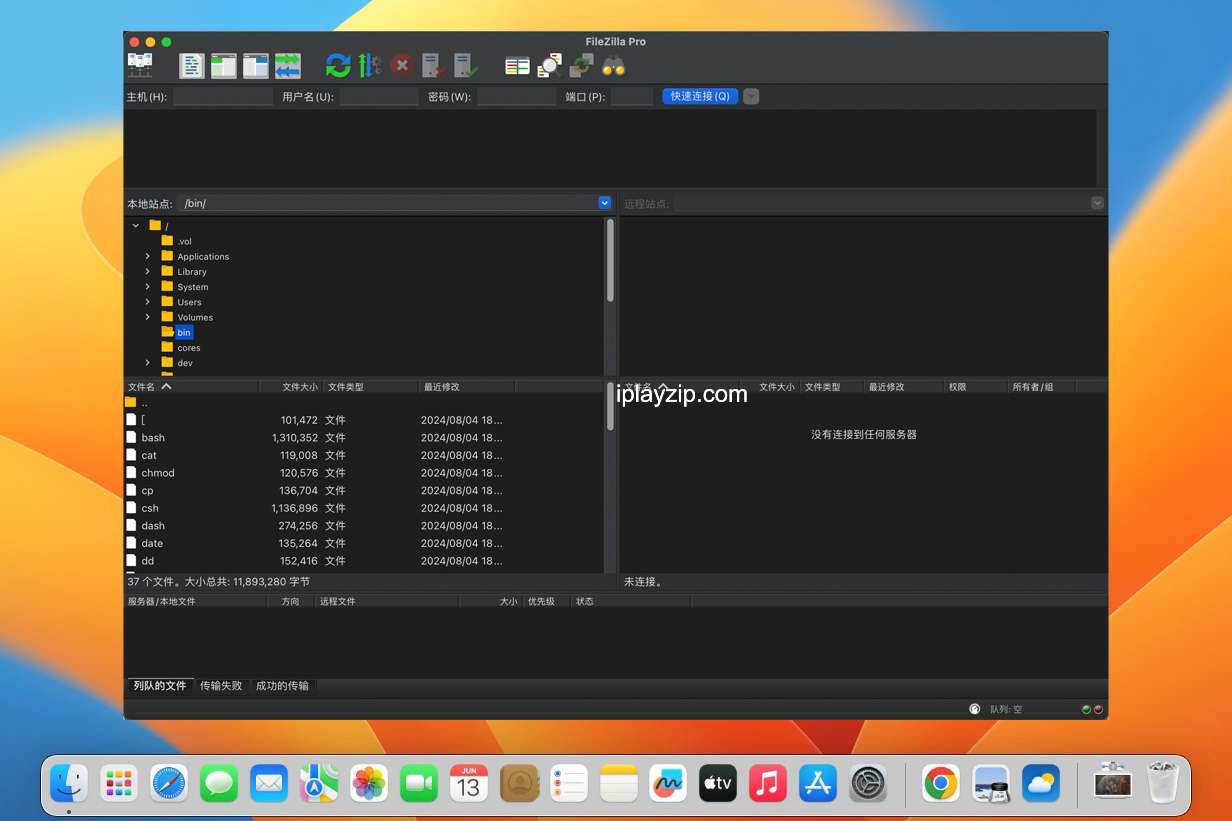Toggle remote directory tree display icon

pyautogui.click(x=256, y=66)
